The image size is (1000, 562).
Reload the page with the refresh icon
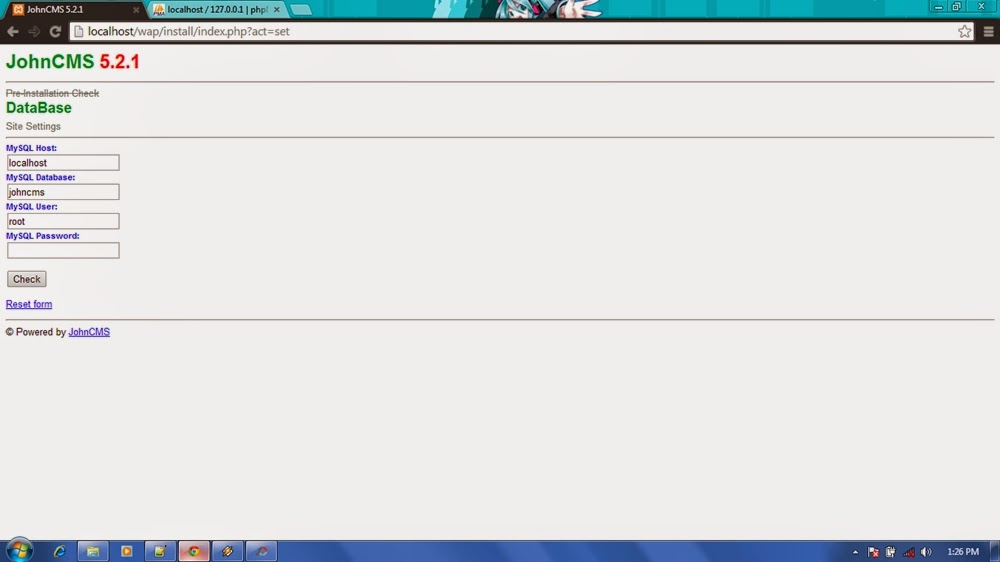(x=55, y=31)
